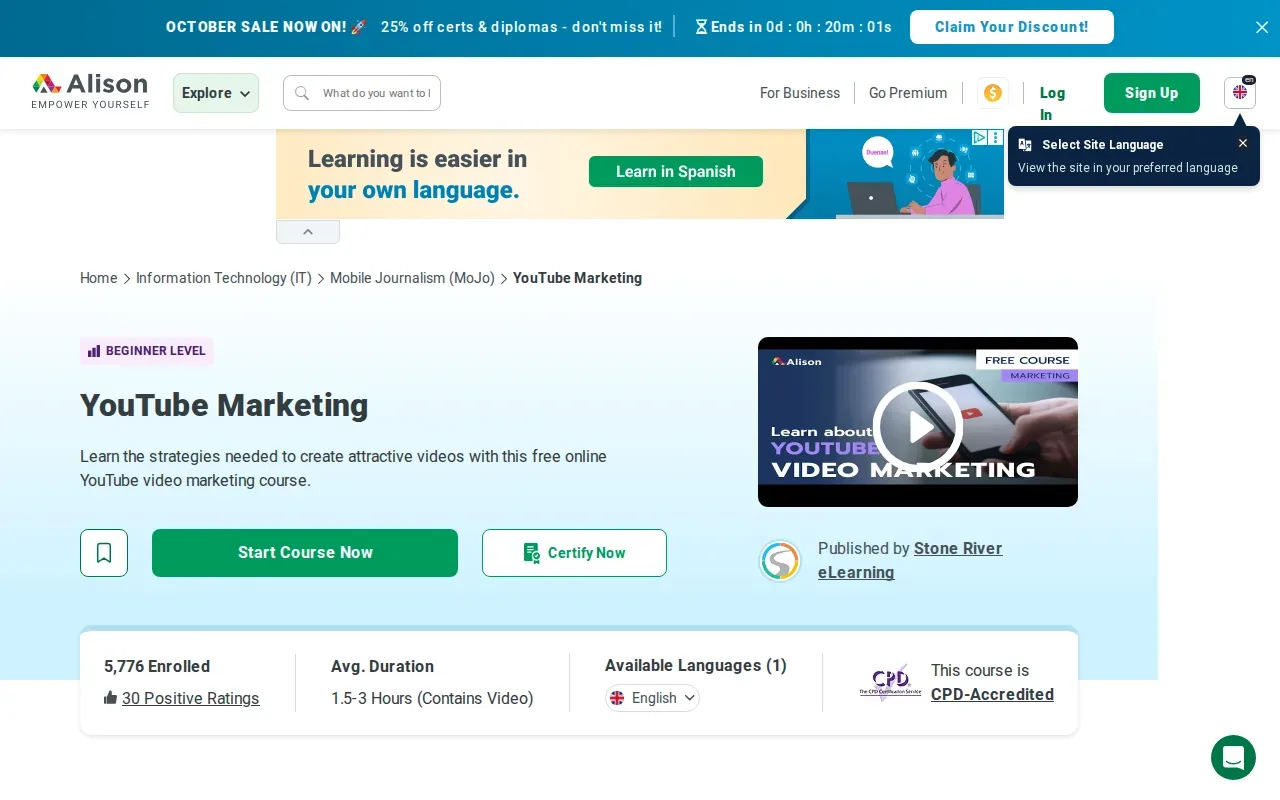Click the Stone River eLearning logo
The image size is (1280, 800).
point(780,561)
